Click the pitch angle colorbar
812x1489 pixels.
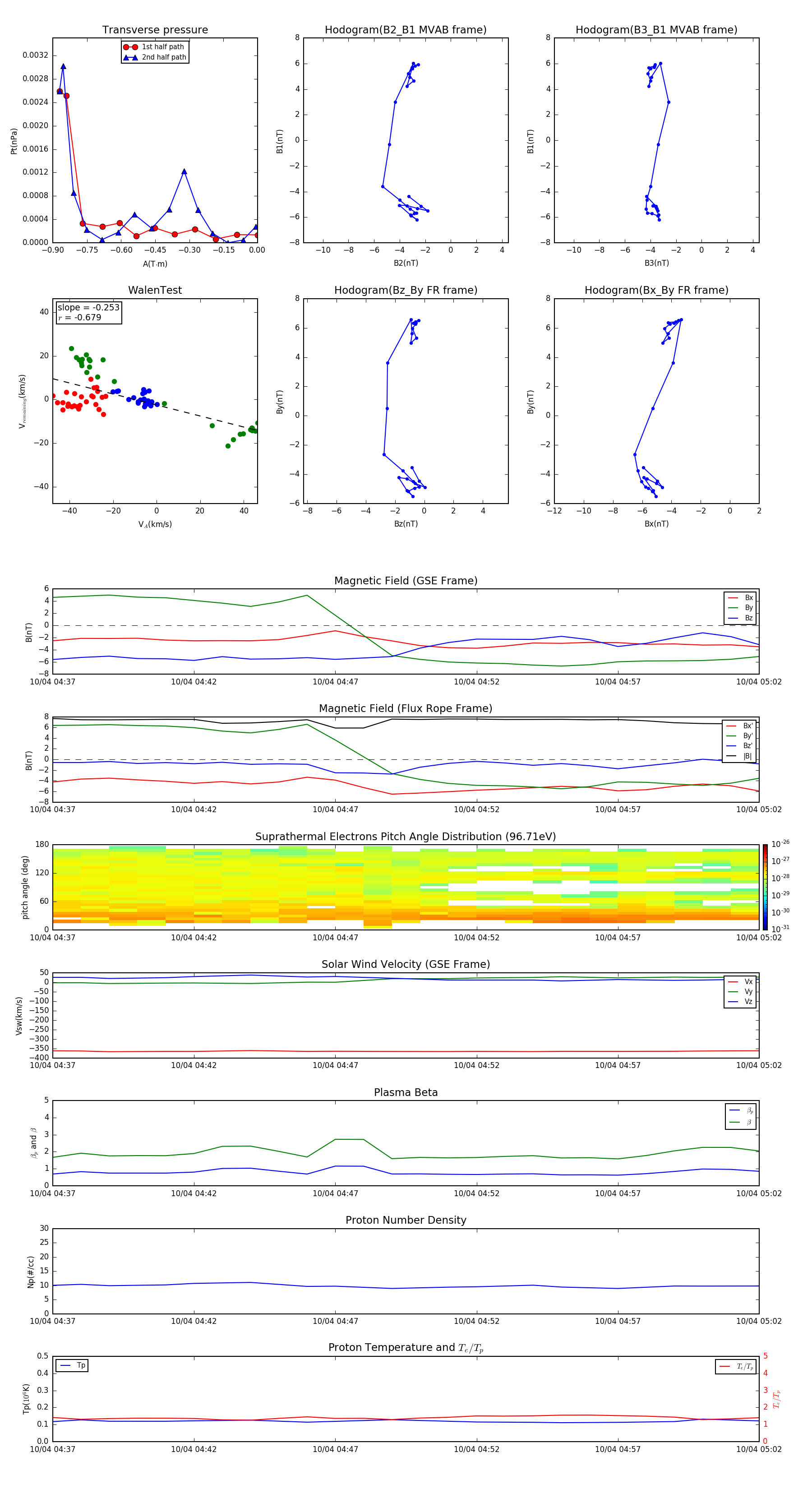click(x=765, y=887)
